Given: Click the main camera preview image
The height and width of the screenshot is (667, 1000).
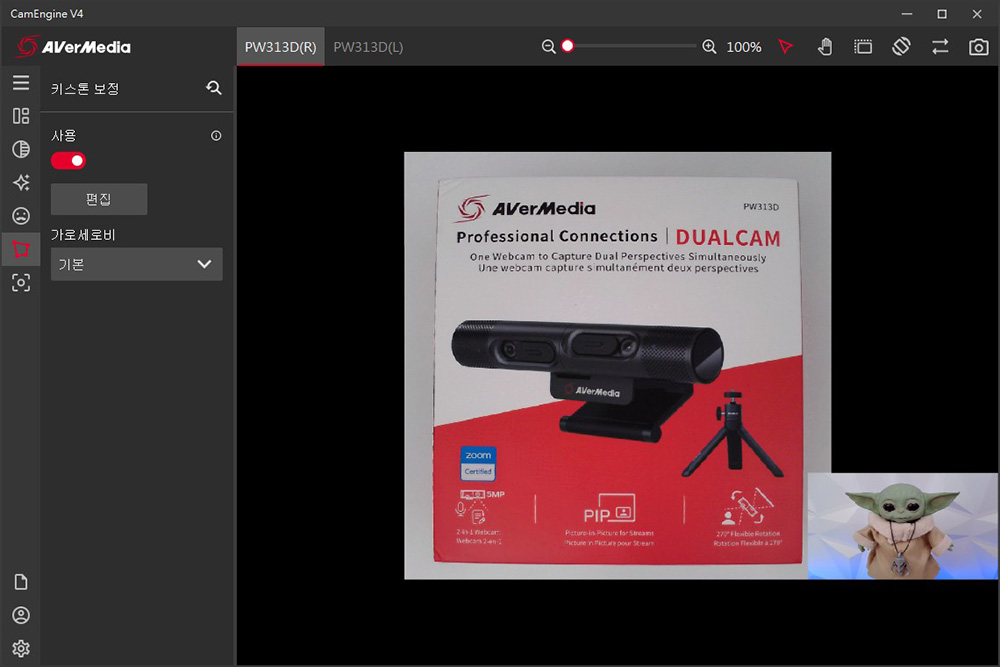Looking at the screenshot, I should pyautogui.click(x=617, y=365).
